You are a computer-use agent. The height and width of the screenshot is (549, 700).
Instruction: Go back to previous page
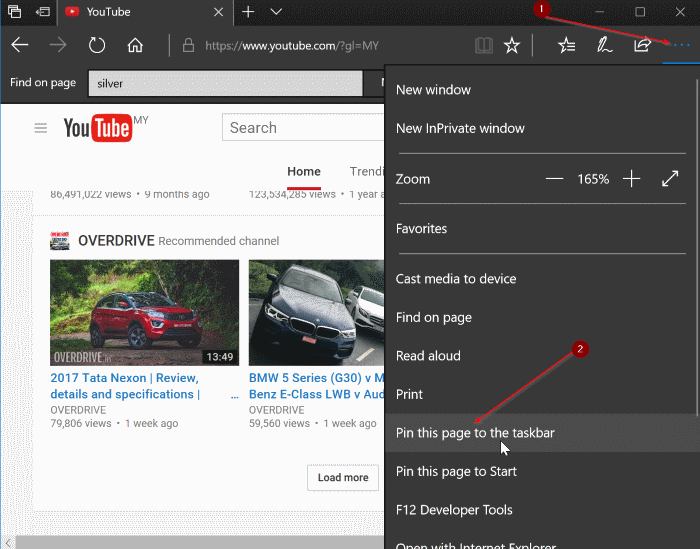(20, 45)
